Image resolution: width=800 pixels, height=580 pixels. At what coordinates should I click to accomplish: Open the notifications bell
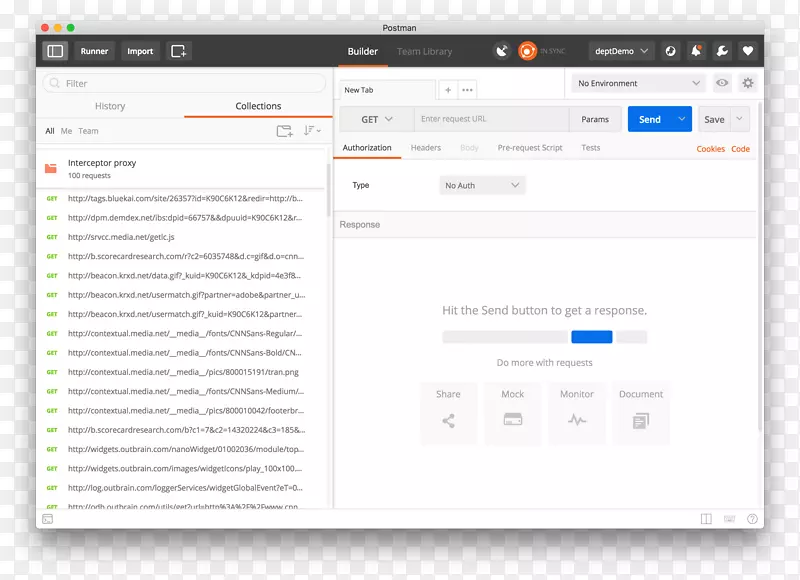click(x=697, y=51)
